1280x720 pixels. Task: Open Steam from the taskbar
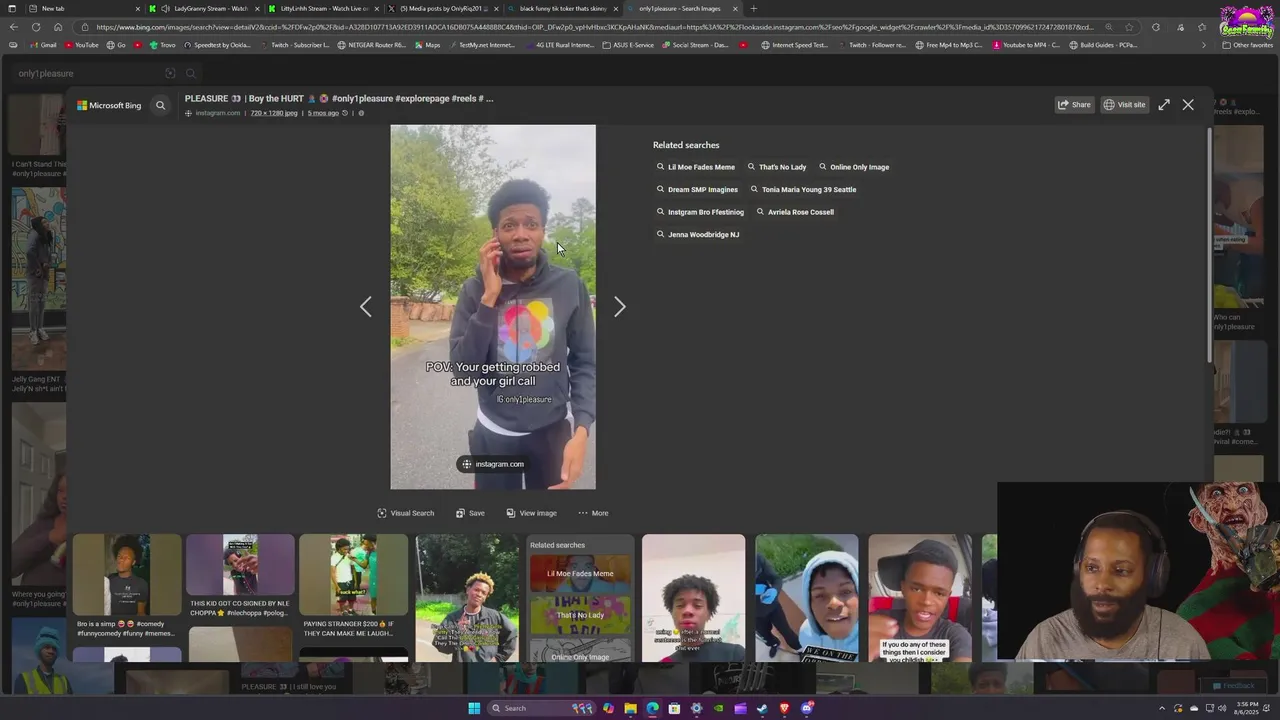click(762, 708)
